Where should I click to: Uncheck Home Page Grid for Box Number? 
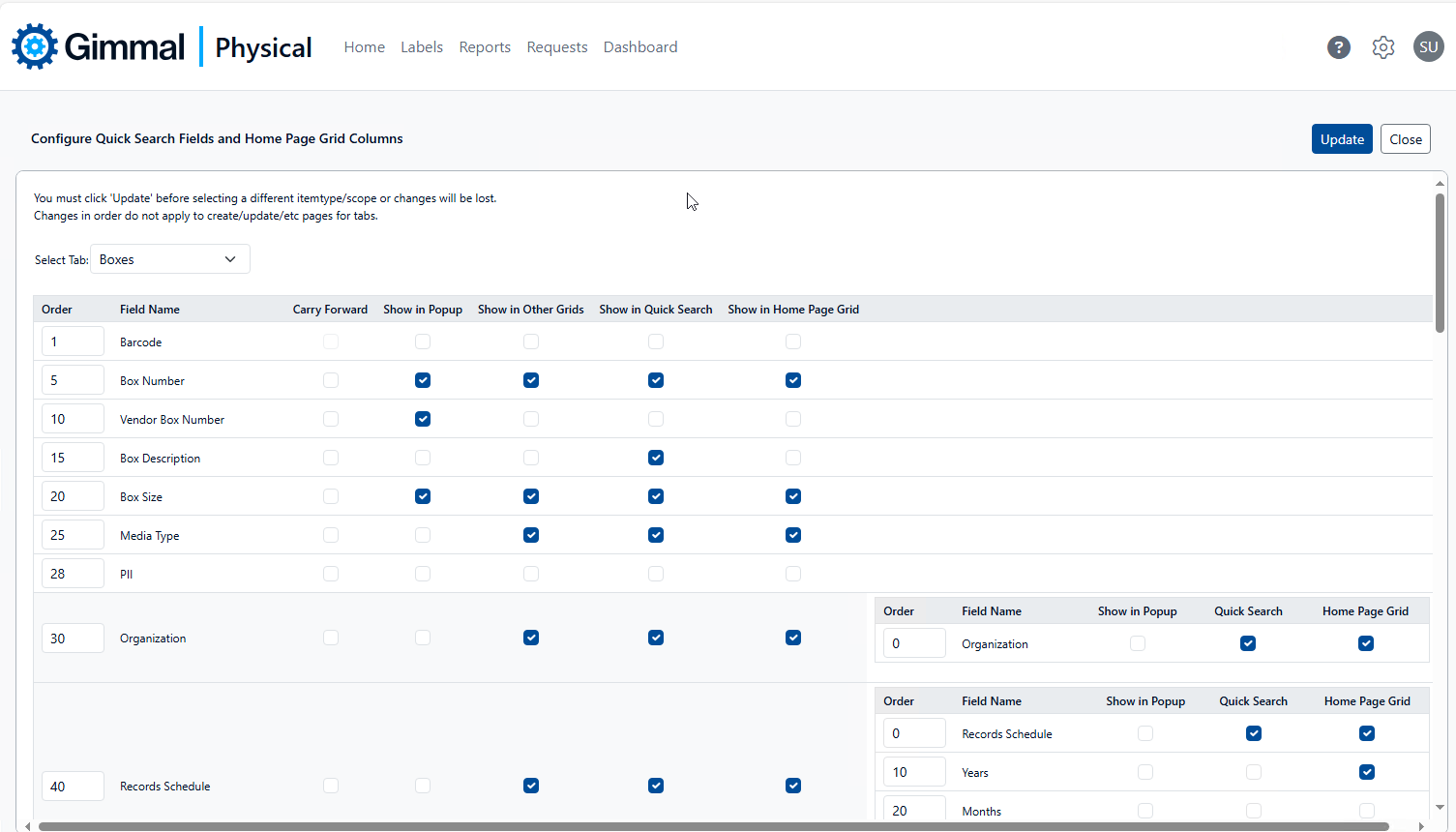click(793, 380)
